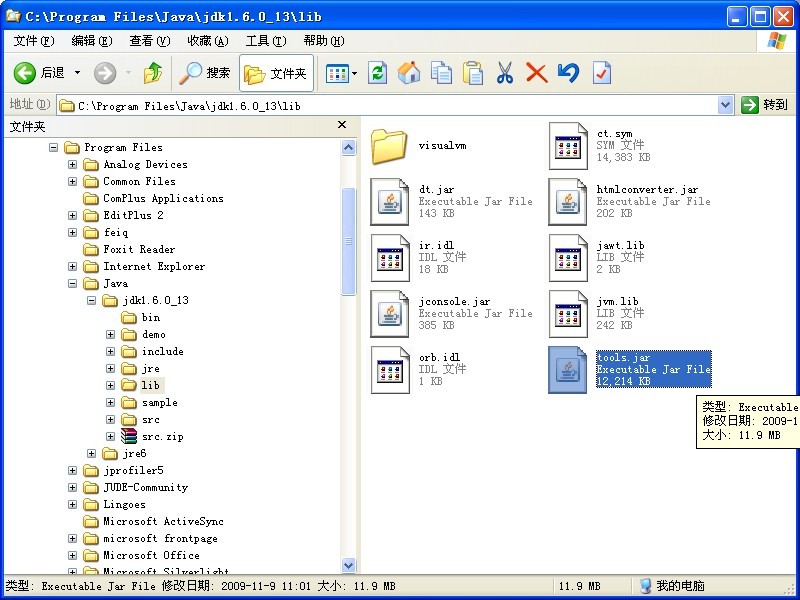This screenshot has width=800, height=600.
Task: Expand the Common Files folder node
Action: pos(72,182)
